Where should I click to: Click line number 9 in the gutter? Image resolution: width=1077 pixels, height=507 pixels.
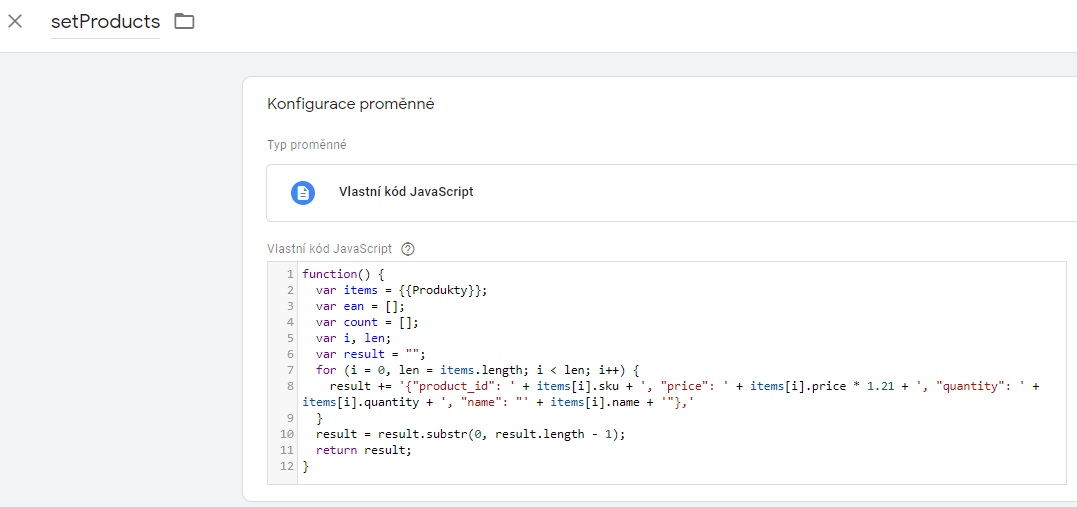pyautogui.click(x=290, y=418)
